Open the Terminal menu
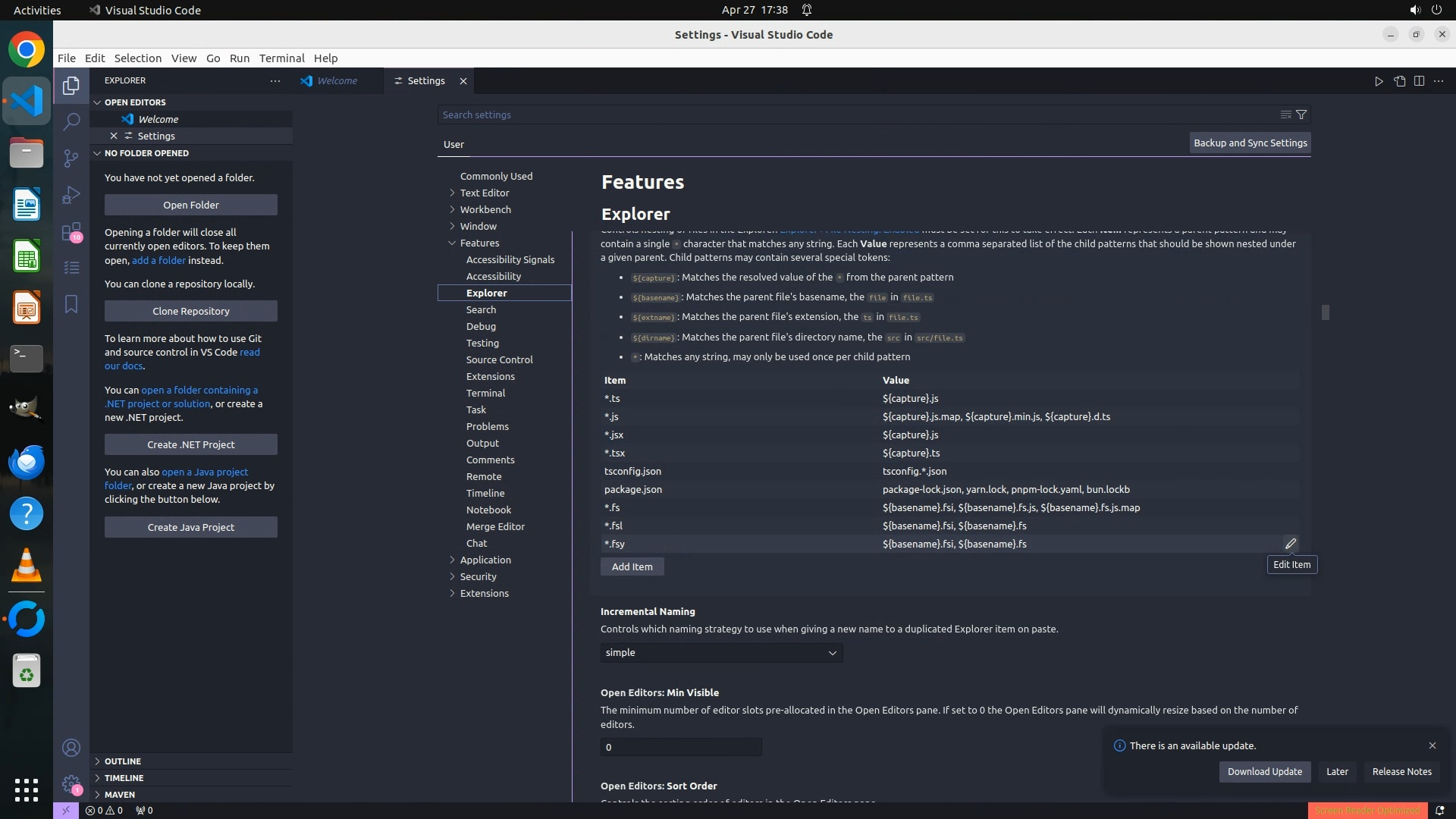The width and height of the screenshot is (1456, 819). [281, 58]
